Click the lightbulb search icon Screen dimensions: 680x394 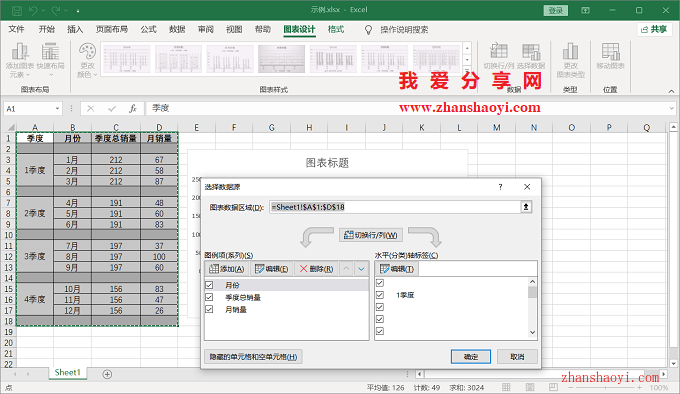tap(368, 29)
